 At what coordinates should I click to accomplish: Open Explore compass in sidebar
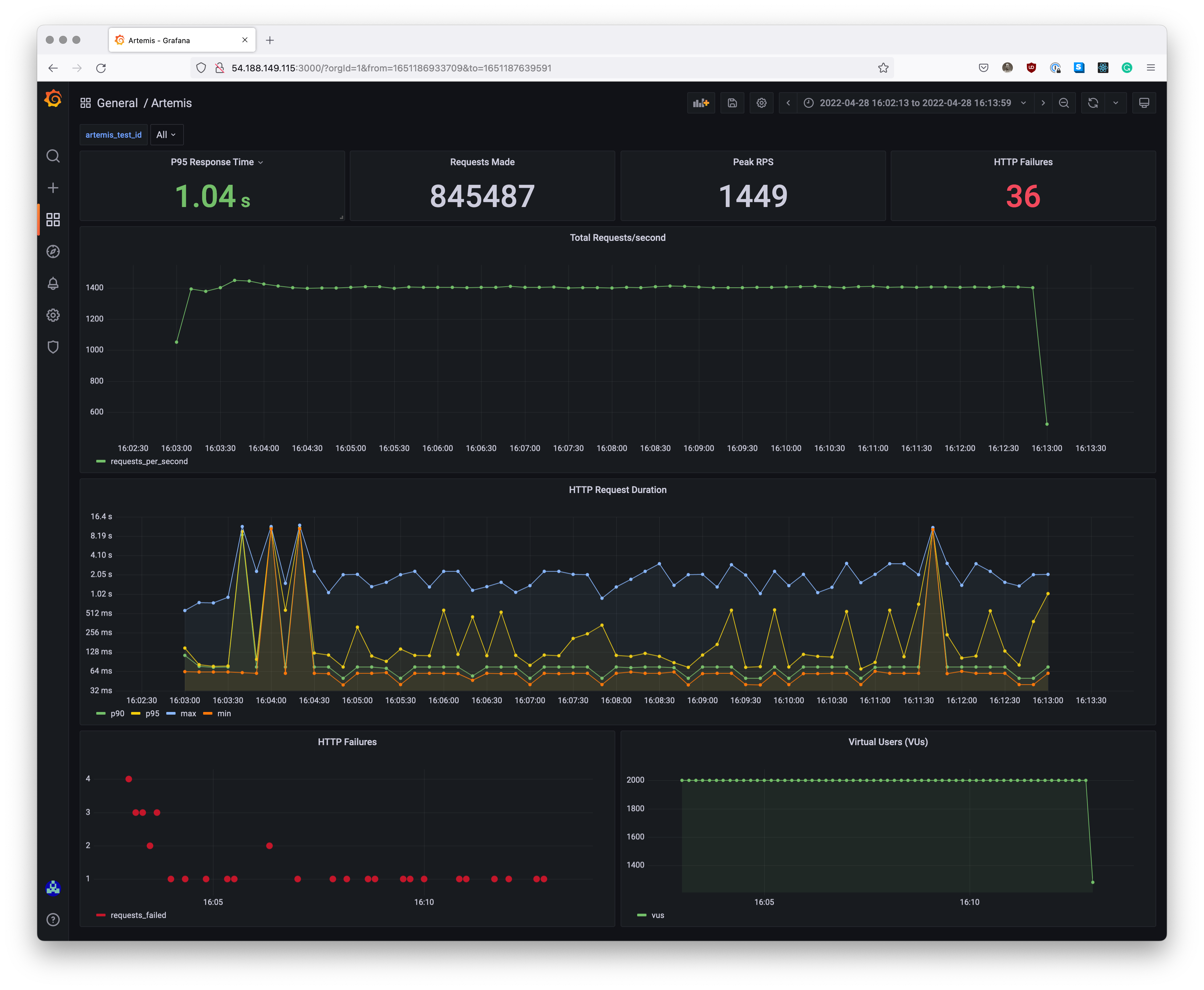click(x=53, y=251)
